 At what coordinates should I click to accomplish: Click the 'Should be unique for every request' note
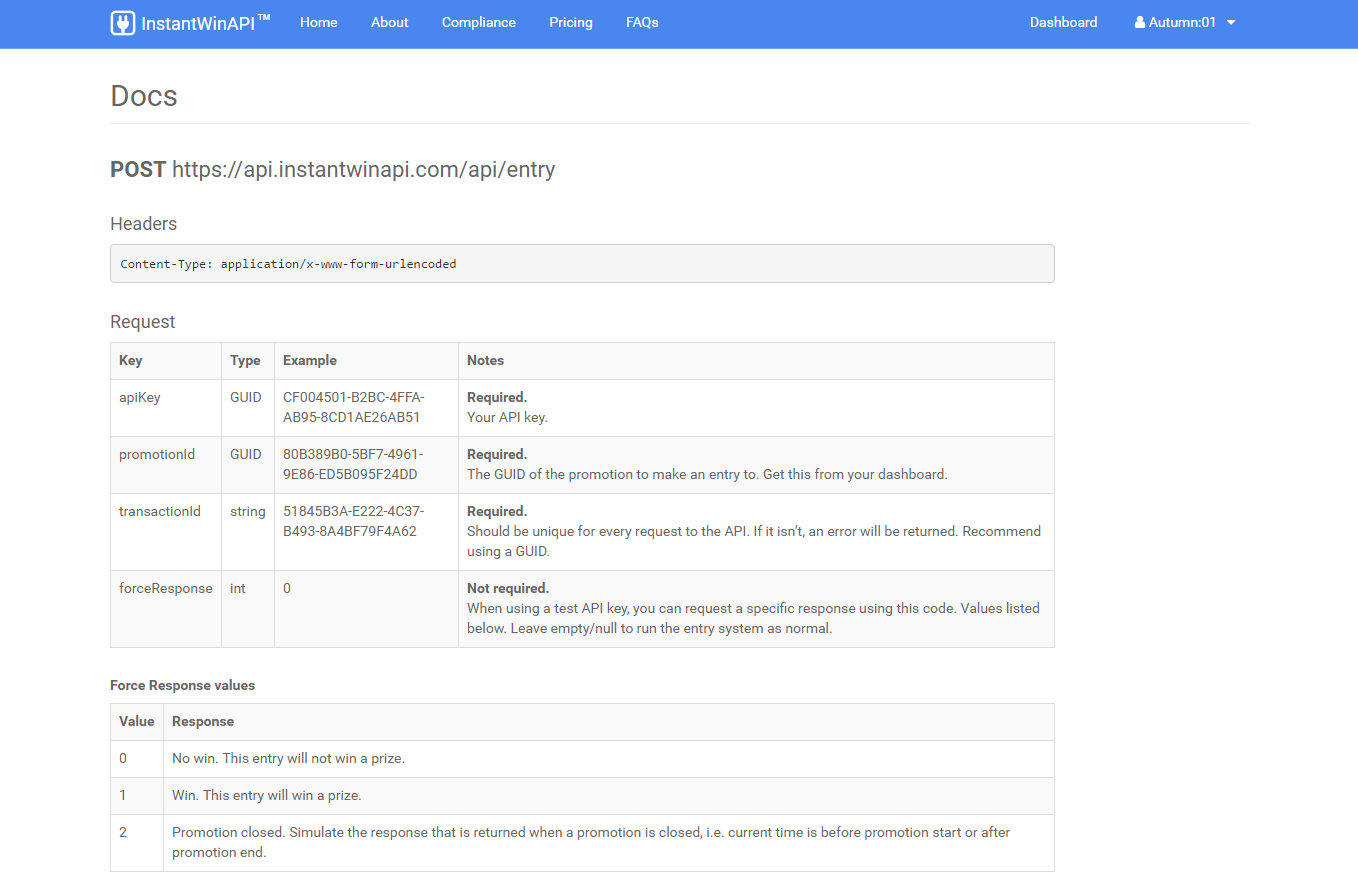pyautogui.click(x=754, y=541)
